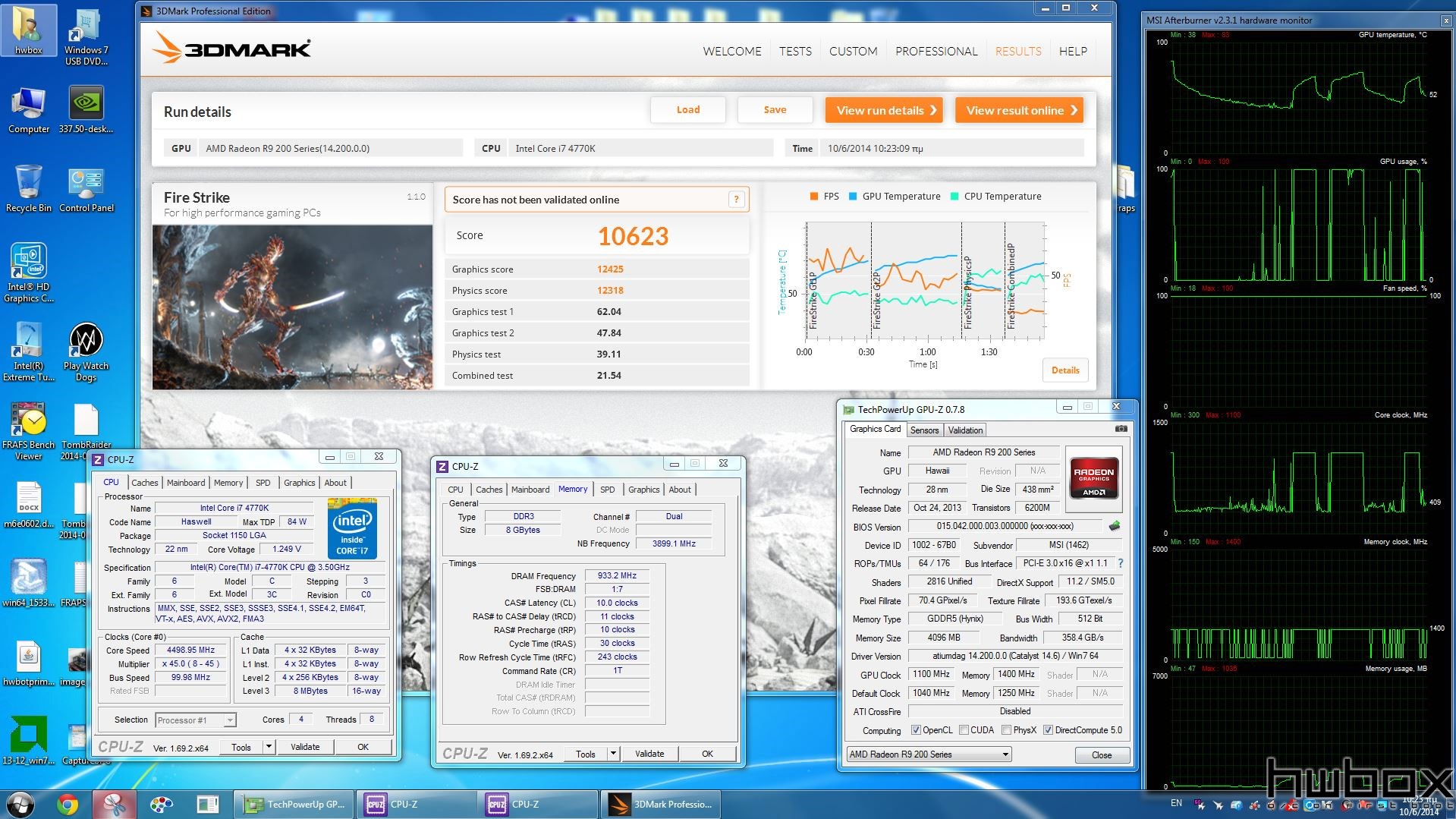Click the Radeon Graphics logo in GPU-Z

click(1093, 477)
